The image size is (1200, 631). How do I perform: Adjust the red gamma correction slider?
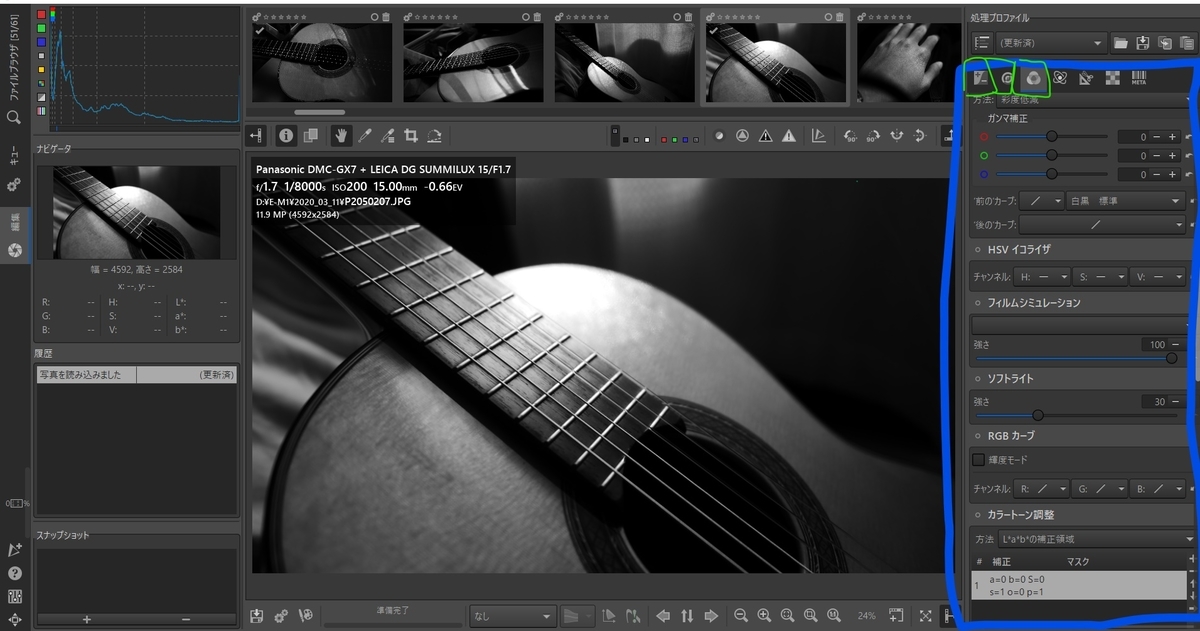point(1052,136)
